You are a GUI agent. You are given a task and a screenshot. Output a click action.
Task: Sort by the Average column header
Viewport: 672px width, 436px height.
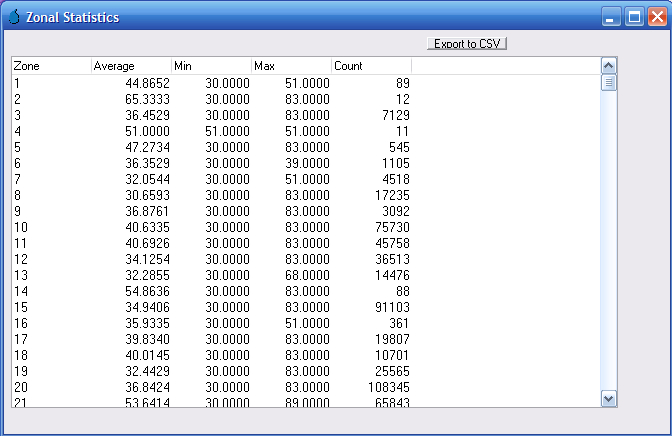[x=131, y=66]
